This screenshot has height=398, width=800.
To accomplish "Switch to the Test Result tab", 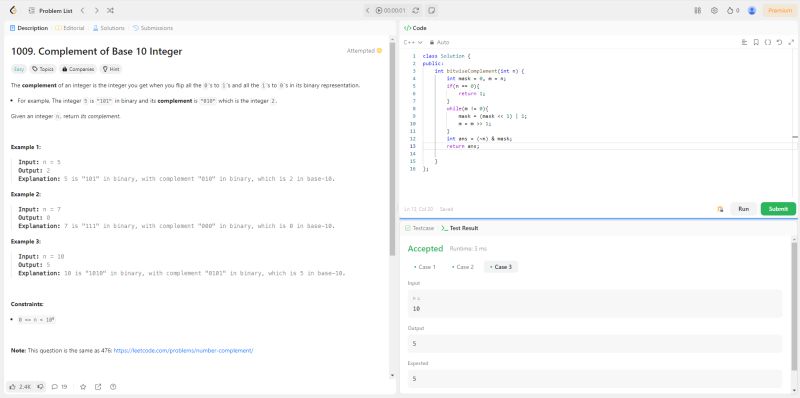I will click(460, 228).
